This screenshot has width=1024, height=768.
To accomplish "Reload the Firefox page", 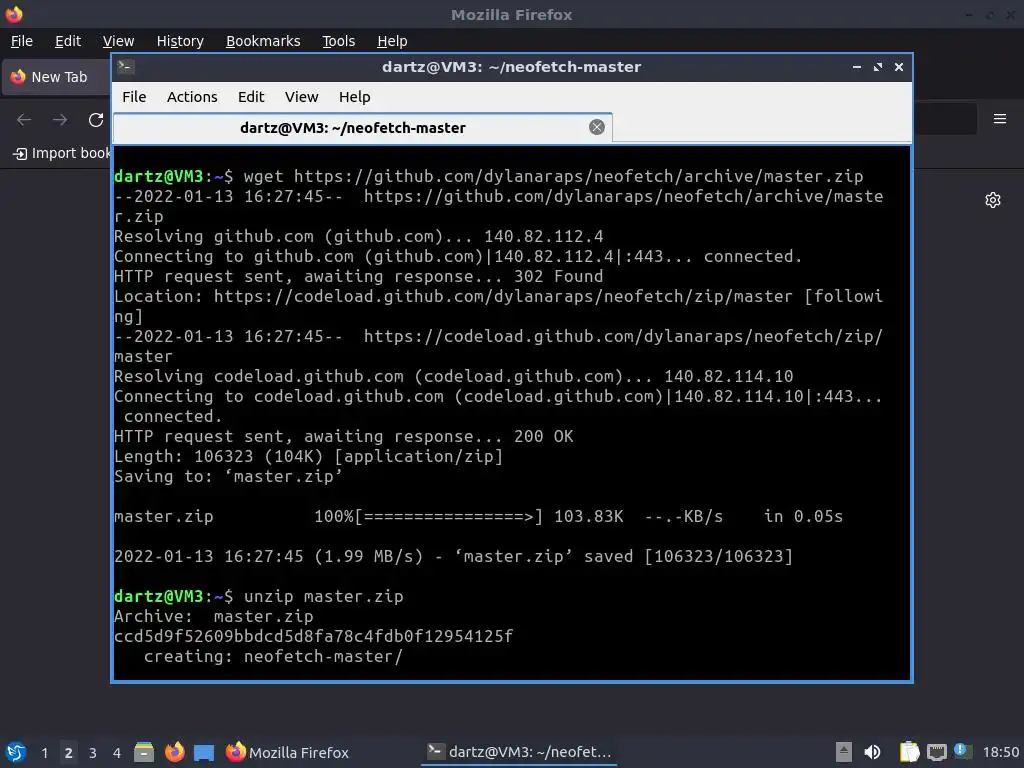I will pyautogui.click(x=96, y=120).
